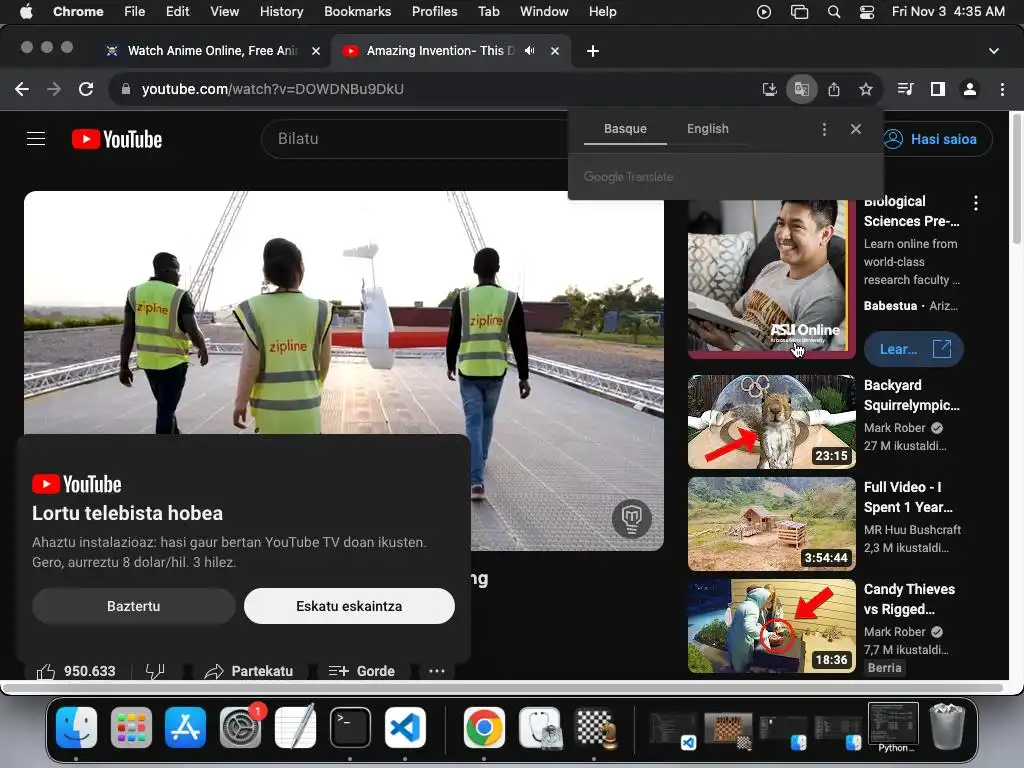This screenshot has width=1024, height=768.
Task: Open the Trash in the dock
Action: coord(947,726)
